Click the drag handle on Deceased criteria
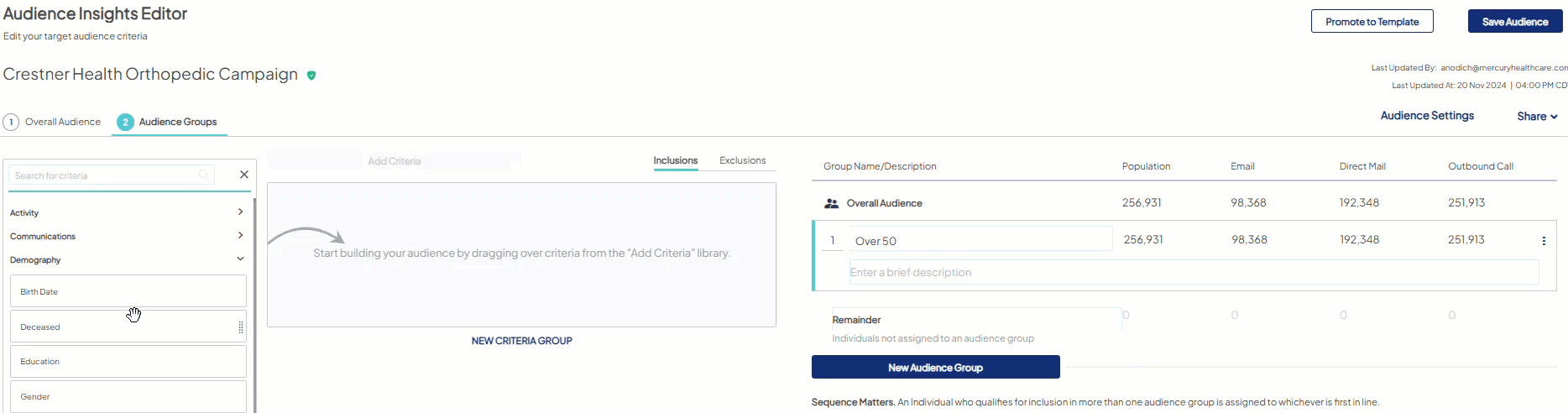Screen dimensions: 1568x413 click(x=241, y=327)
